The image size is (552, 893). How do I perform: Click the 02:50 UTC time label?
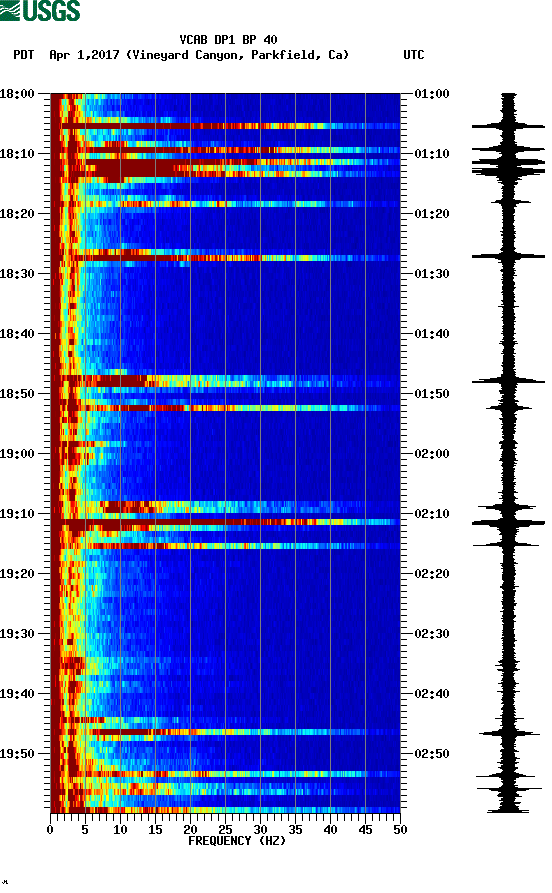pos(432,753)
